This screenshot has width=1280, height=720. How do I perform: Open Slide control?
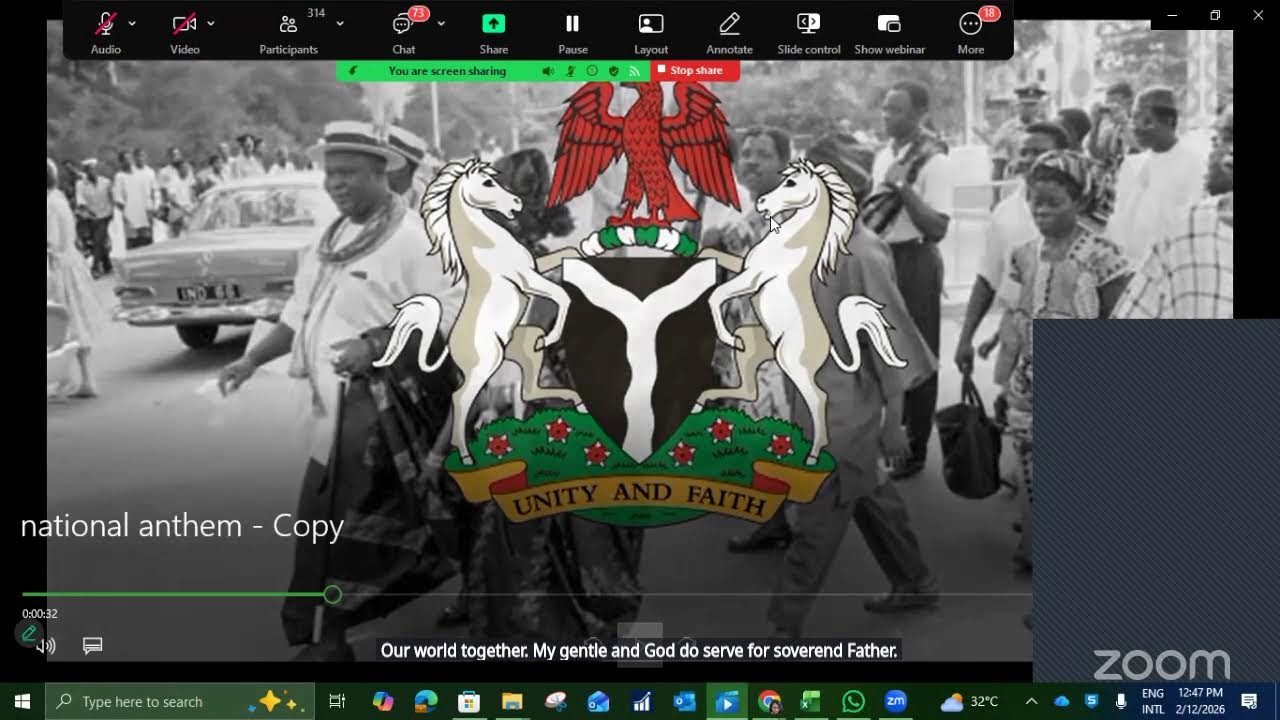[809, 32]
